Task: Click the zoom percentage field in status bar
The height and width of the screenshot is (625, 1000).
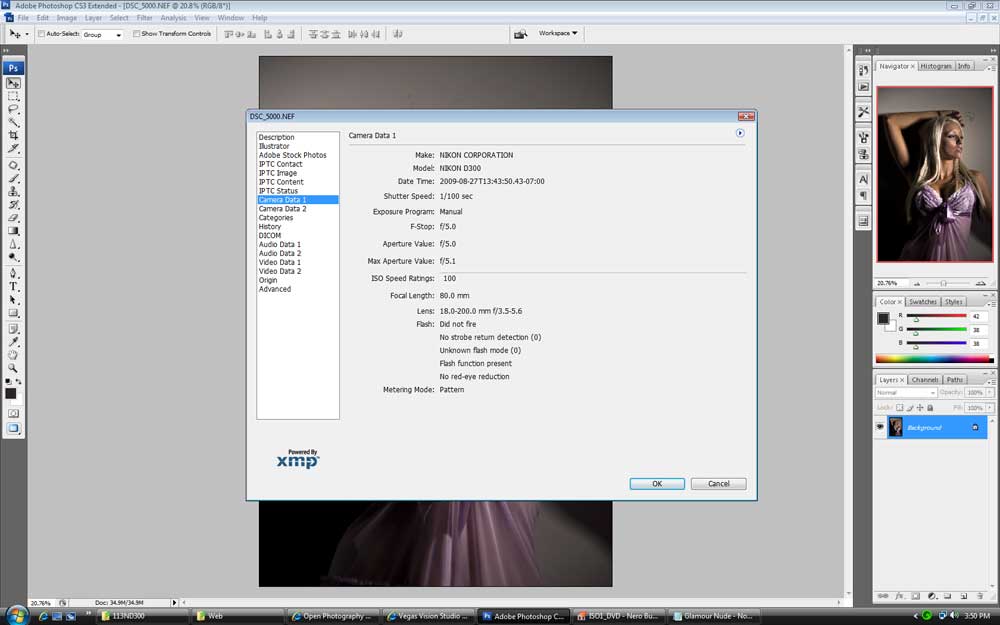Action: coord(41,603)
